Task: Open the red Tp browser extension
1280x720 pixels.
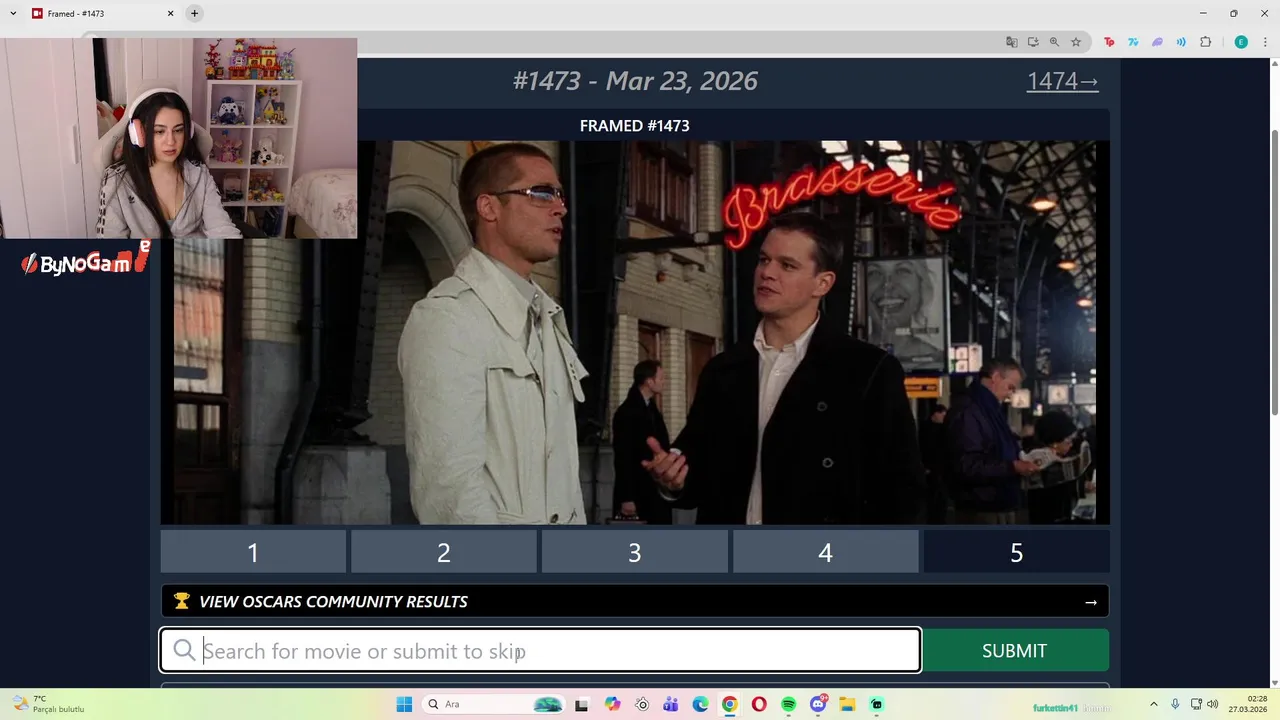Action: pos(1109,42)
